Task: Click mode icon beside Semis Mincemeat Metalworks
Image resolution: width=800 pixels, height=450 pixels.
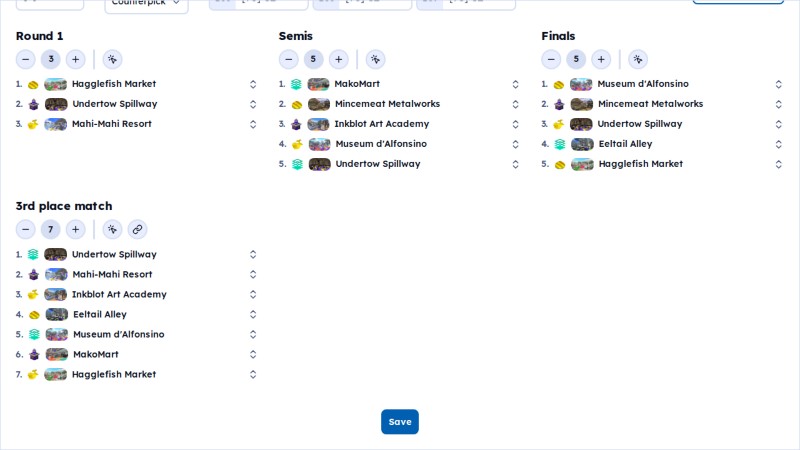Action: [x=296, y=104]
